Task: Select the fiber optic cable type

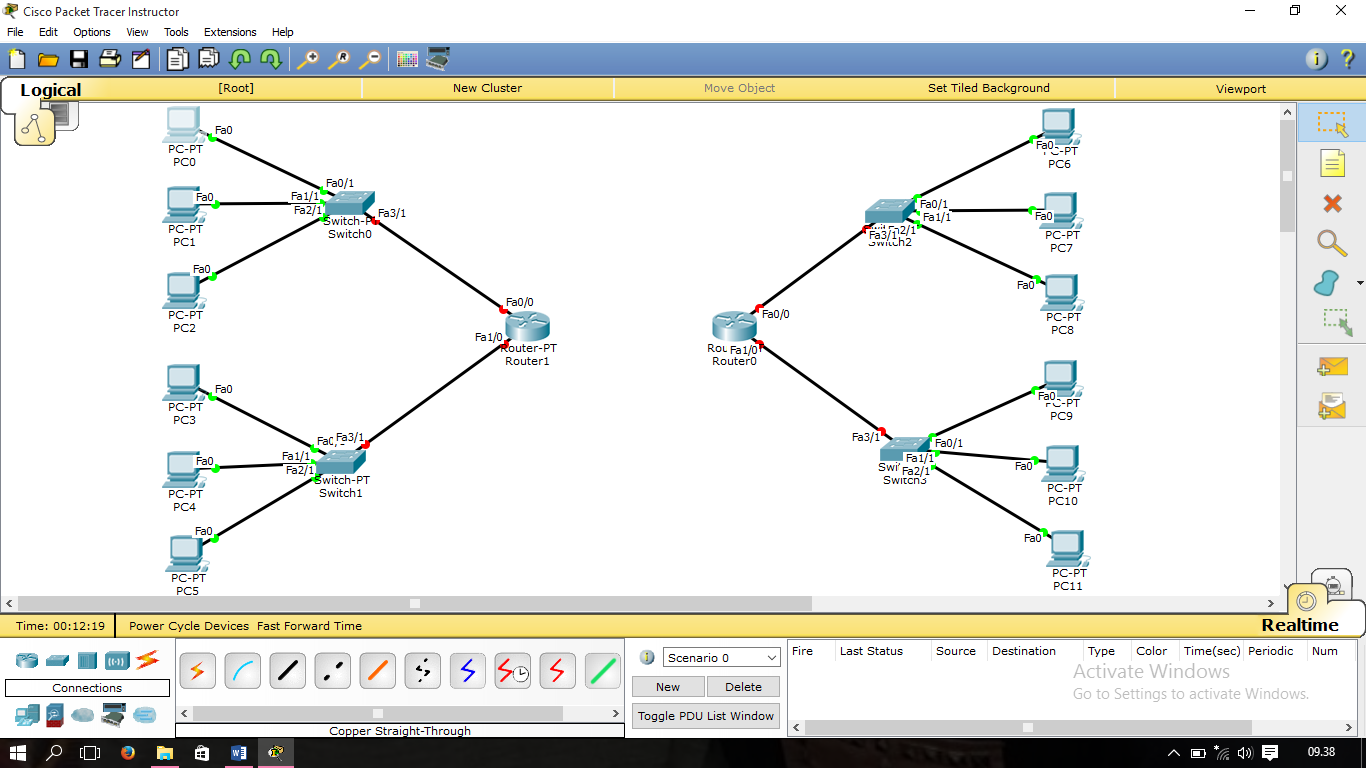Action: [x=375, y=671]
